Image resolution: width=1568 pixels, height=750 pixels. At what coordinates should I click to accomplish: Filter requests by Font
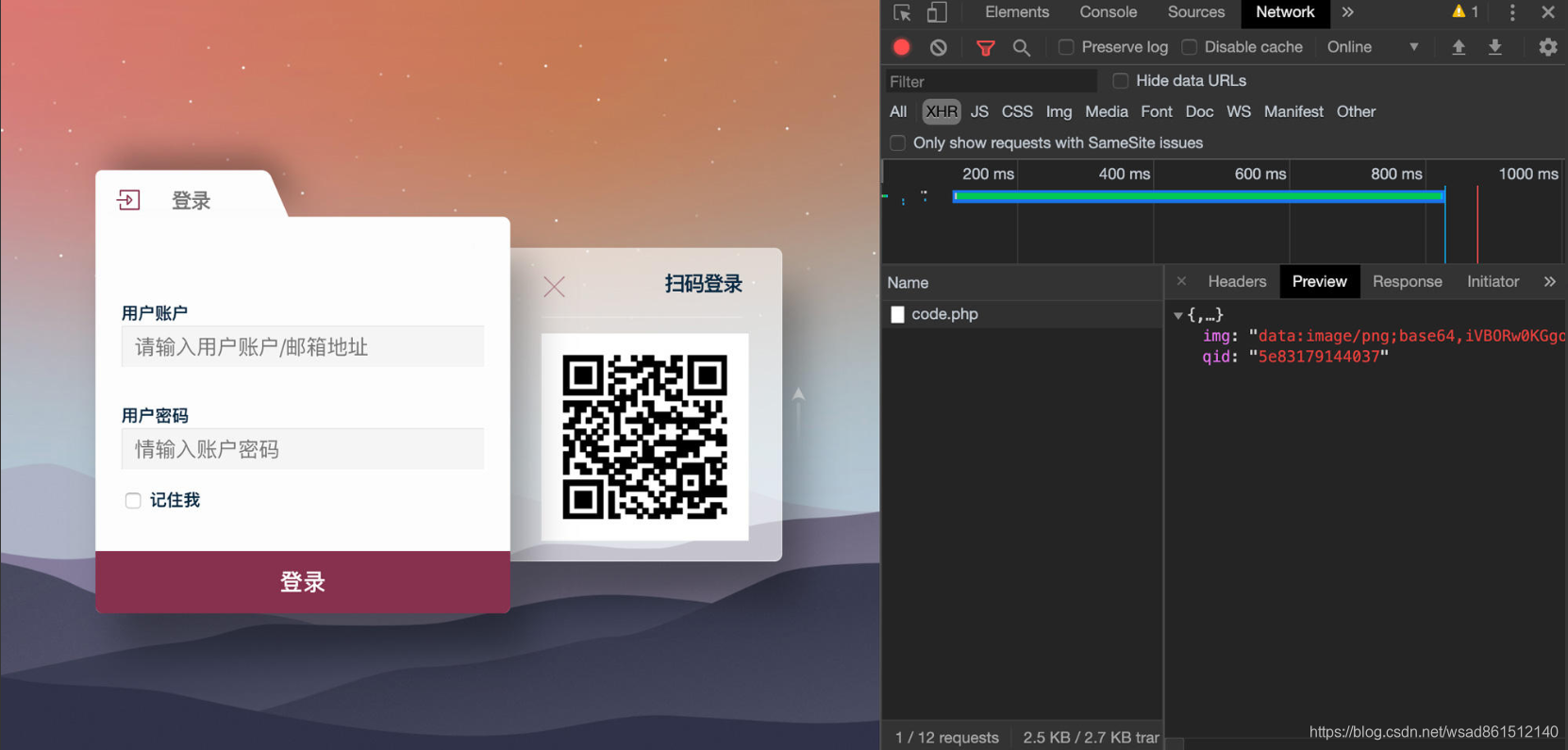1157,111
